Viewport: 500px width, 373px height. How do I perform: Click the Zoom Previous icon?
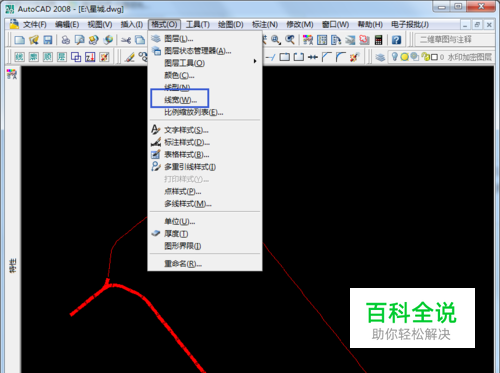pos(290,40)
